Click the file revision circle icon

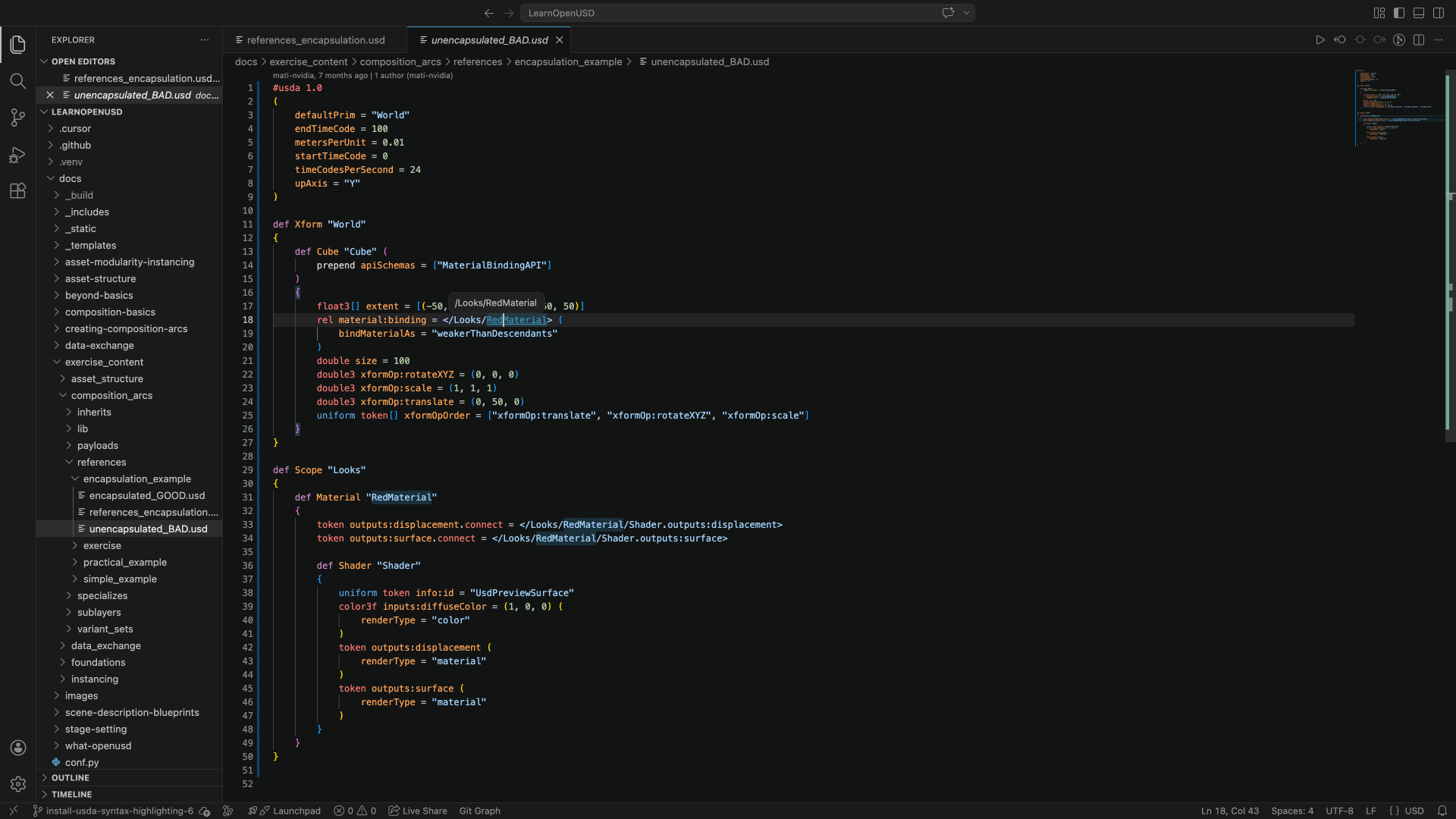1360,40
